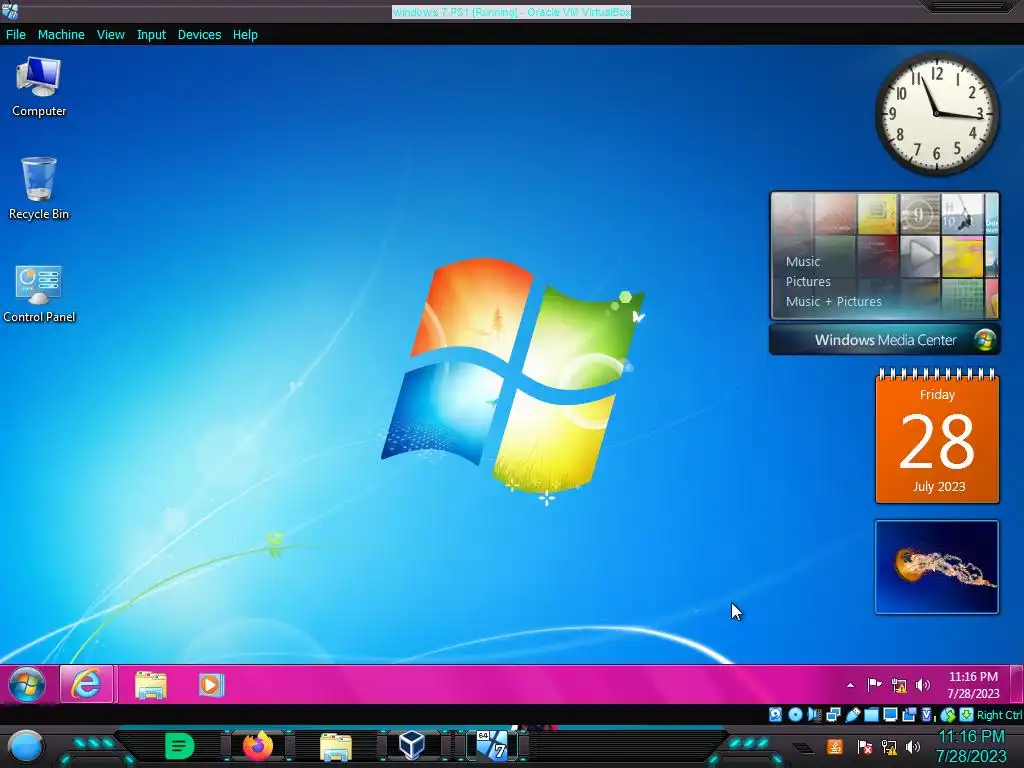This screenshot has width=1024, height=768.
Task: Open the View menu
Action: click(110, 35)
